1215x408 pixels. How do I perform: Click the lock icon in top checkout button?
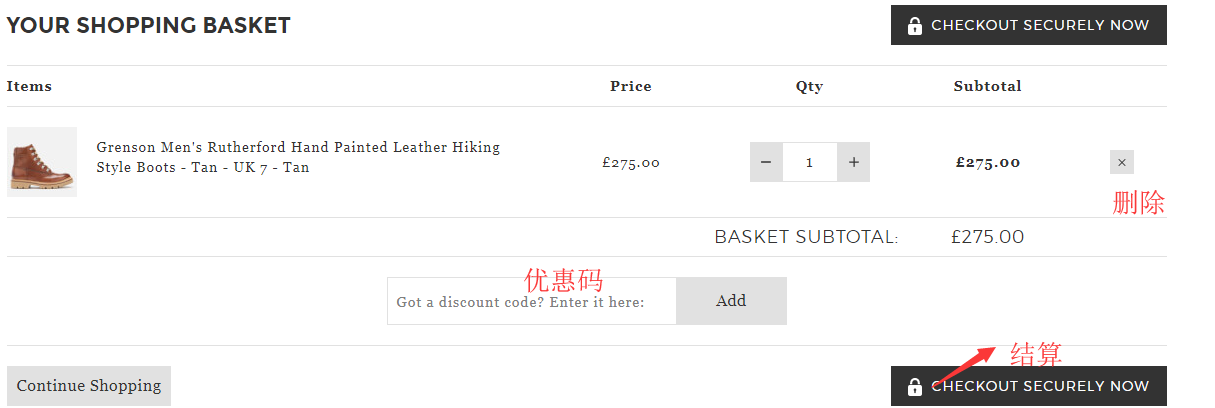point(914,26)
